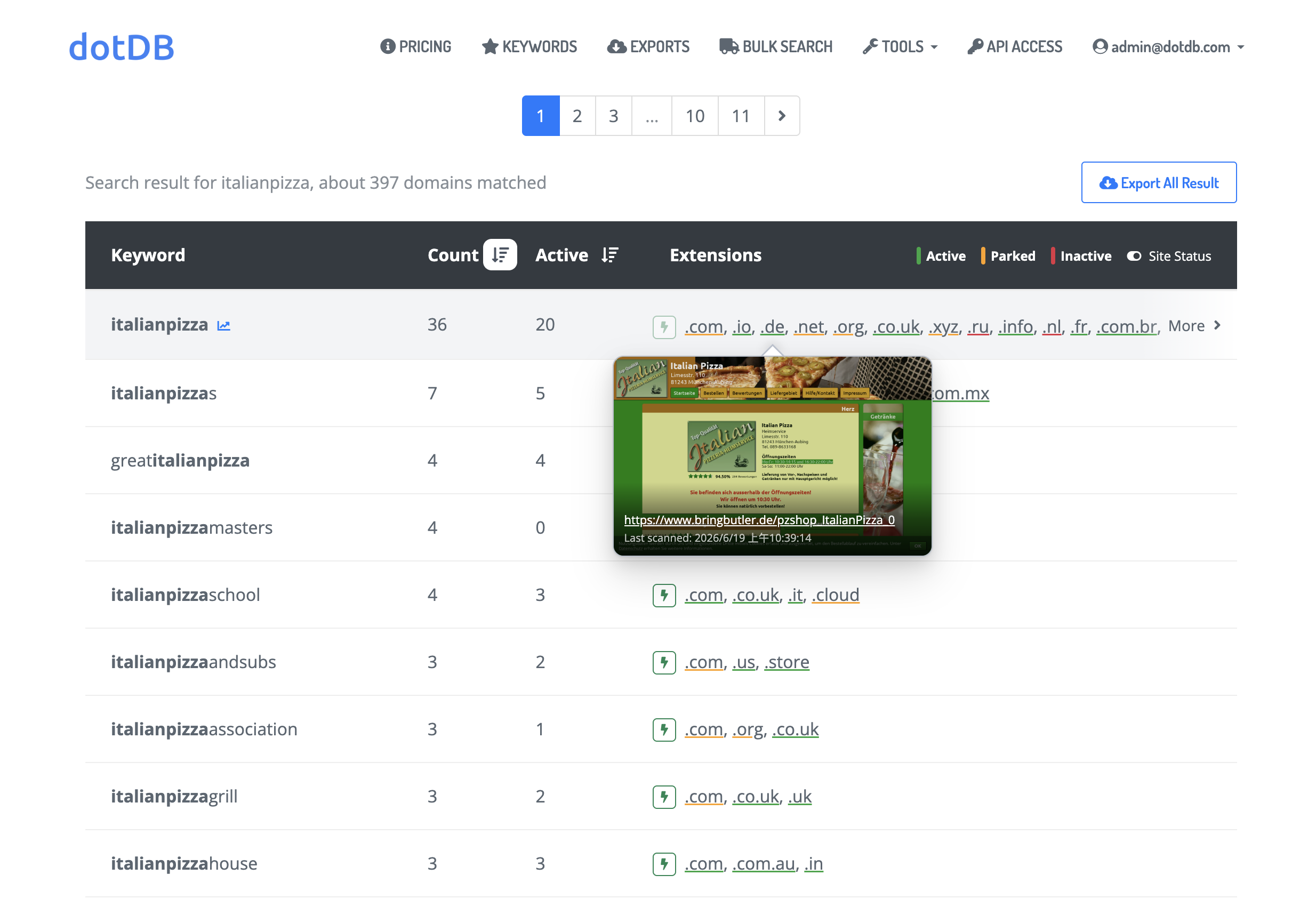Click the Parked legend label
1316x915 pixels.
1013,256
